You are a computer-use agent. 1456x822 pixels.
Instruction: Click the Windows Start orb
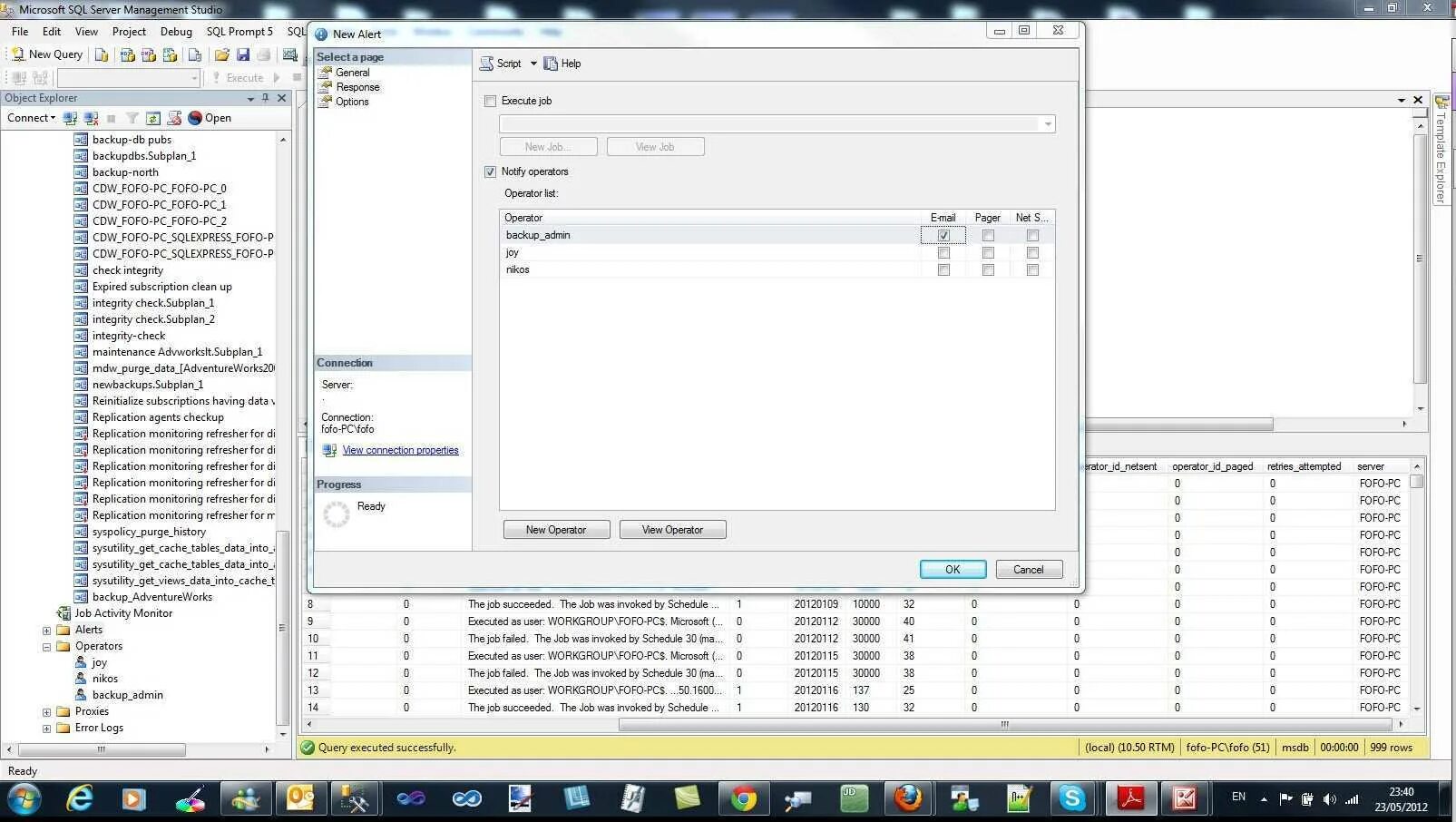(x=24, y=798)
